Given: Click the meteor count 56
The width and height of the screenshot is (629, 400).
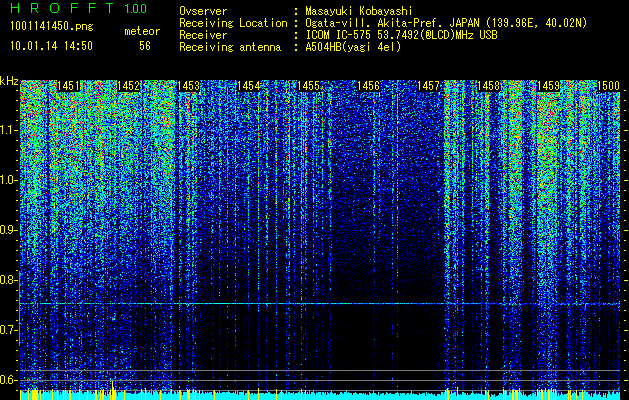Looking at the screenshot, I should pyautogui.click(x=145, y=46).
